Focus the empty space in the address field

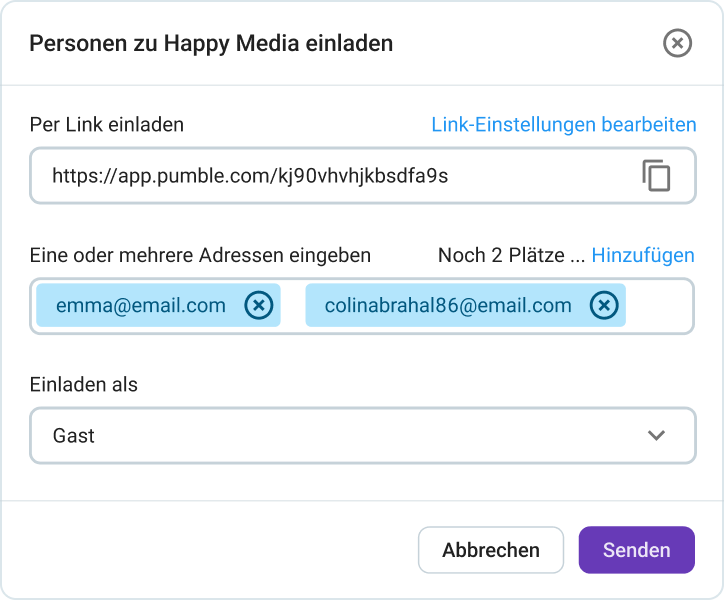pos(658,306)
